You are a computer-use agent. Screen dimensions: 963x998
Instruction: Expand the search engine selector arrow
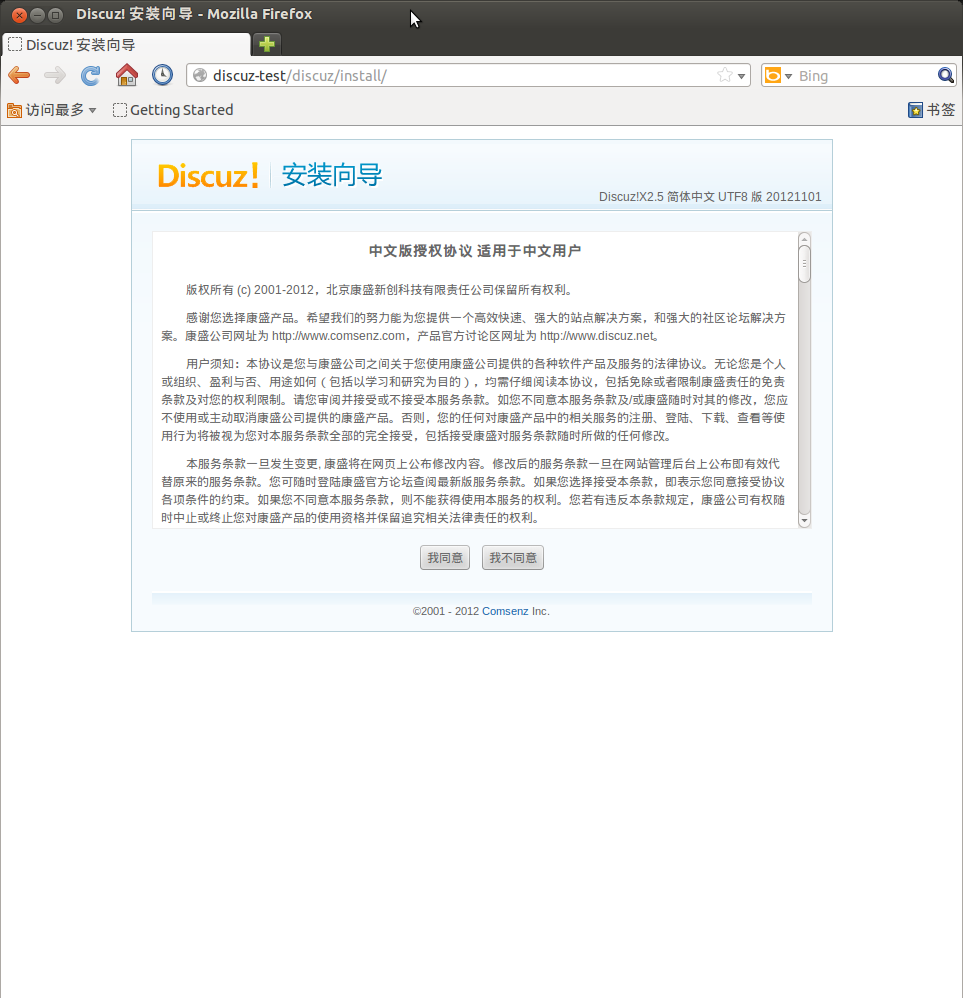pyautogui.click(x=788, y=76)
